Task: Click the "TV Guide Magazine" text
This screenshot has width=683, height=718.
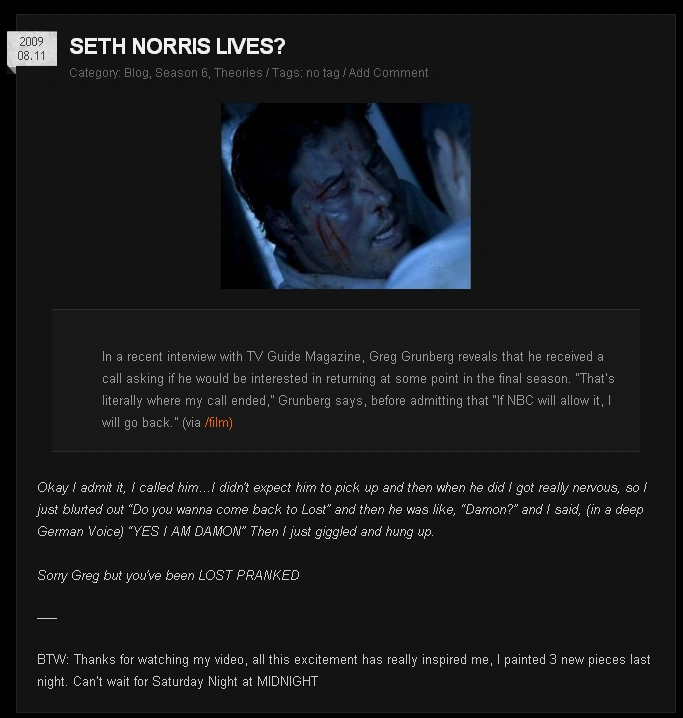Action: 304,356
